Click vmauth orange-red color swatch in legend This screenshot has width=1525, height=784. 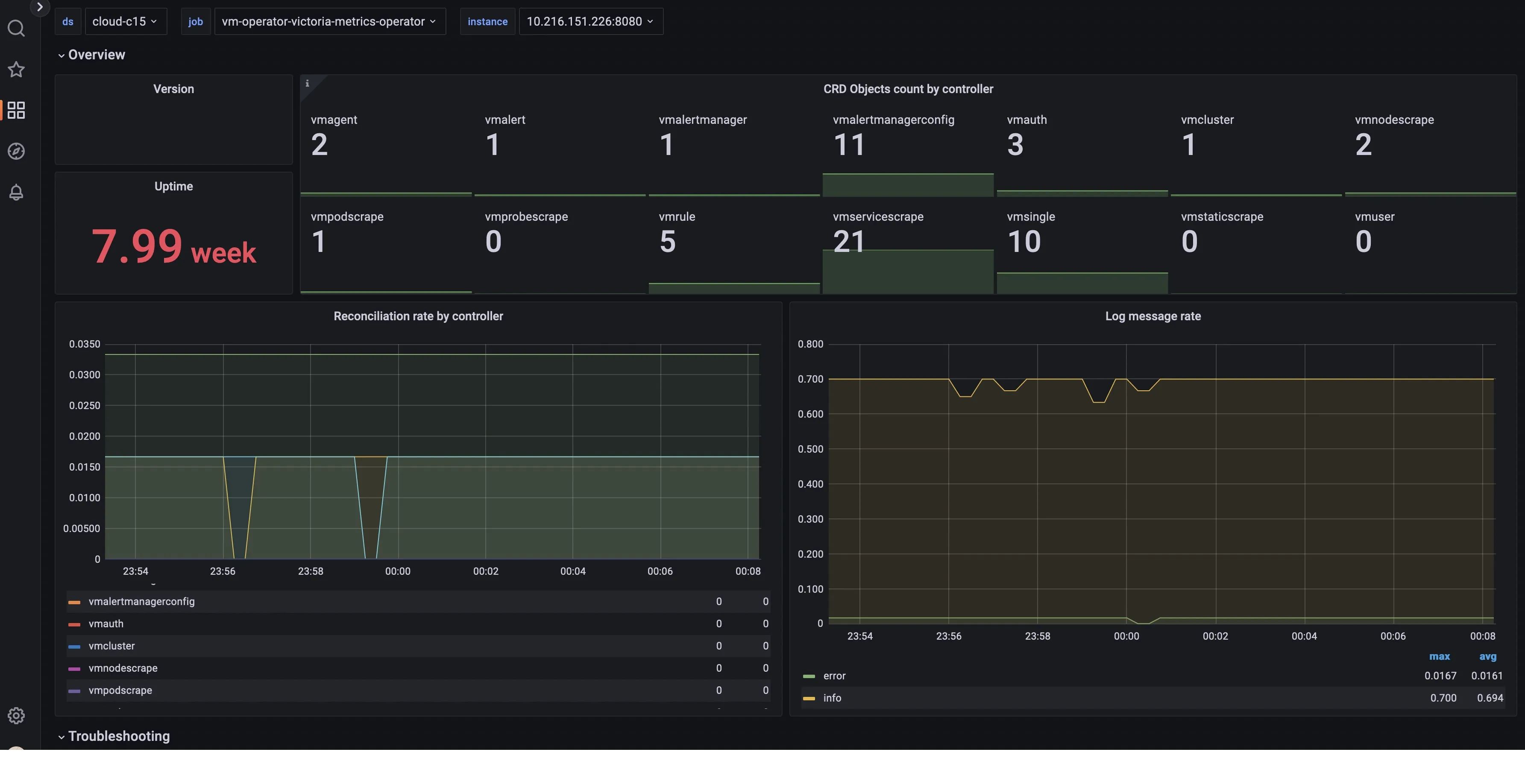(x=74, y=624)
